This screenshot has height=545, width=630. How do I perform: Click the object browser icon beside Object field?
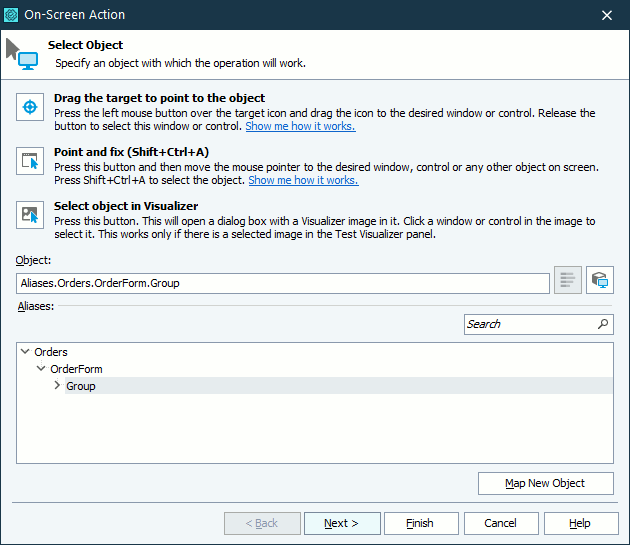point(600,281)
